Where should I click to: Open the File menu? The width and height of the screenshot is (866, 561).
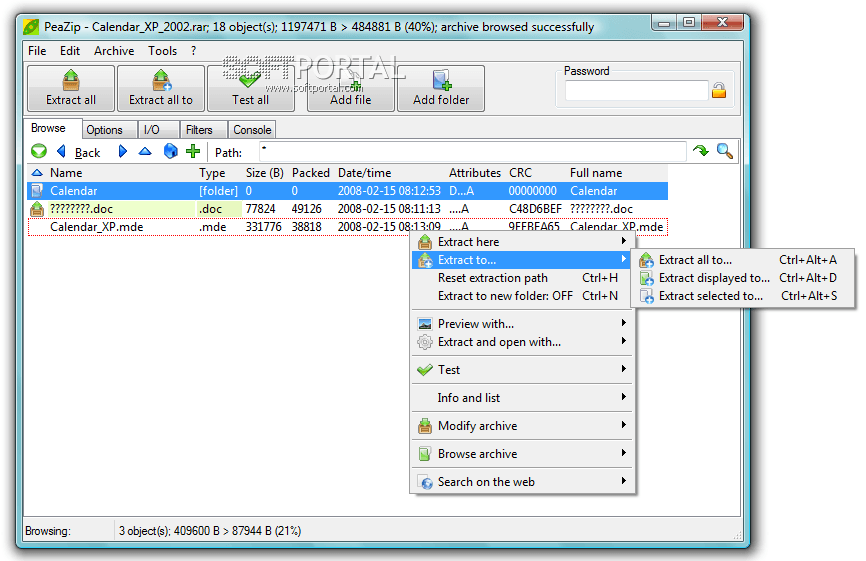pos(37,51)
